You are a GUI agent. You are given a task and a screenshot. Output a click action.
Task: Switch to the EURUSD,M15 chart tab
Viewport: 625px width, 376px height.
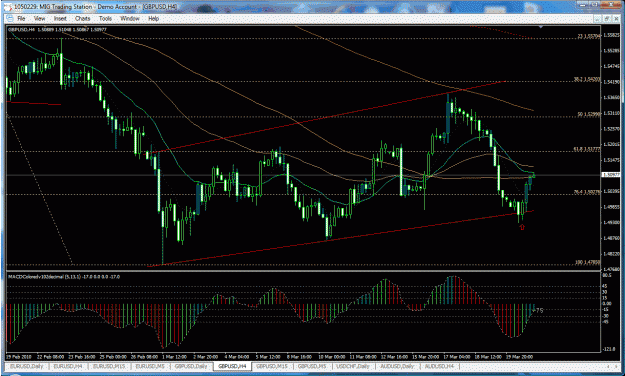coord(108,366)
